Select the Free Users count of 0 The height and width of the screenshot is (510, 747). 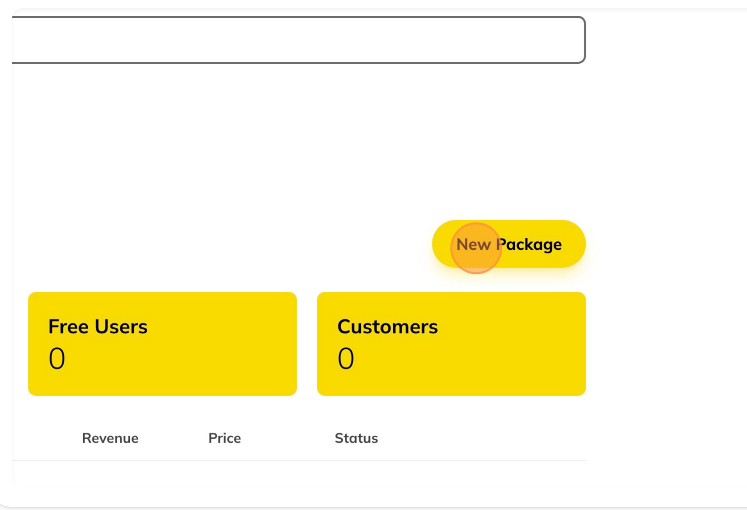coord(57,359)
